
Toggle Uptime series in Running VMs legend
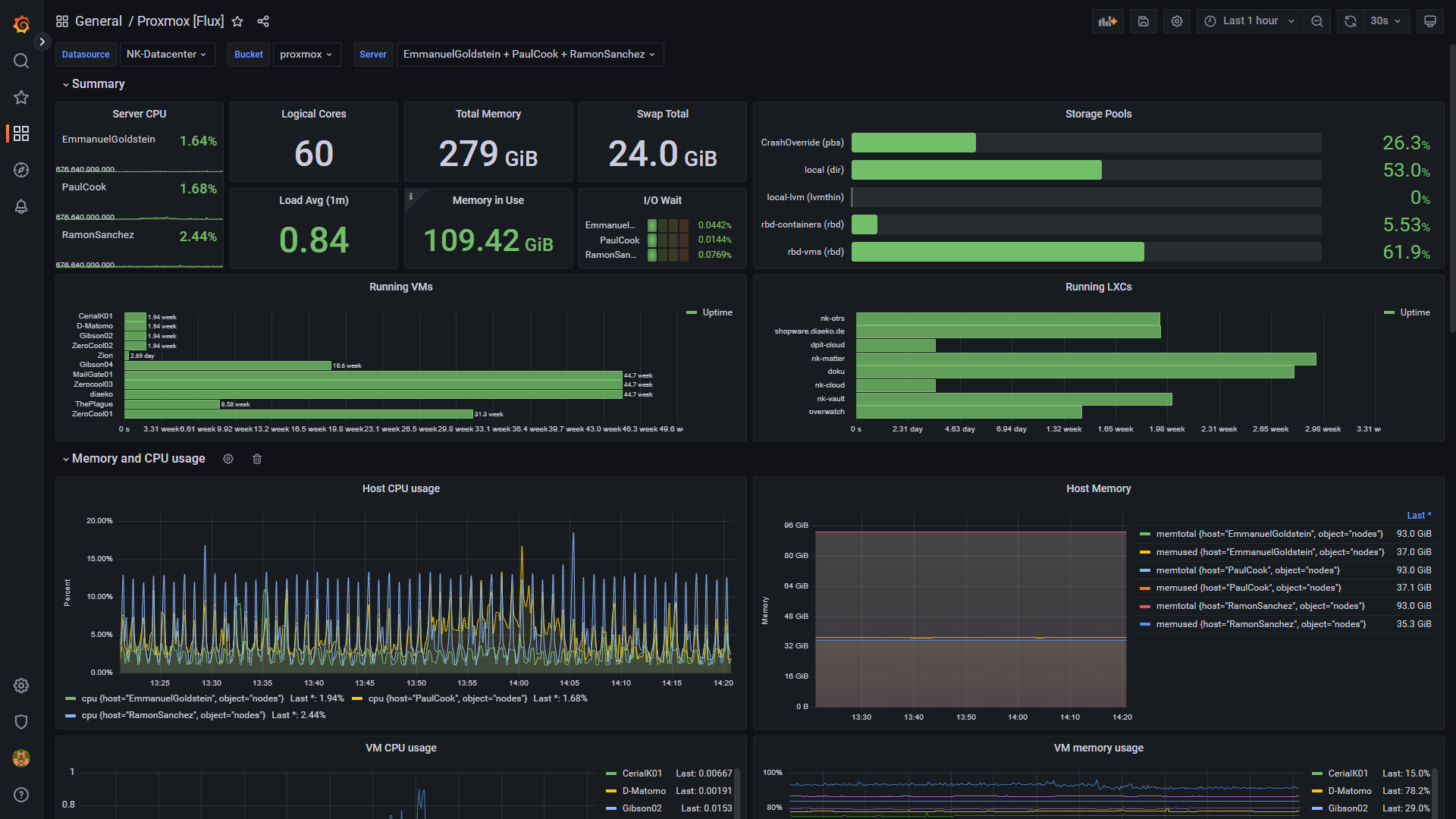tap(716, 312)
